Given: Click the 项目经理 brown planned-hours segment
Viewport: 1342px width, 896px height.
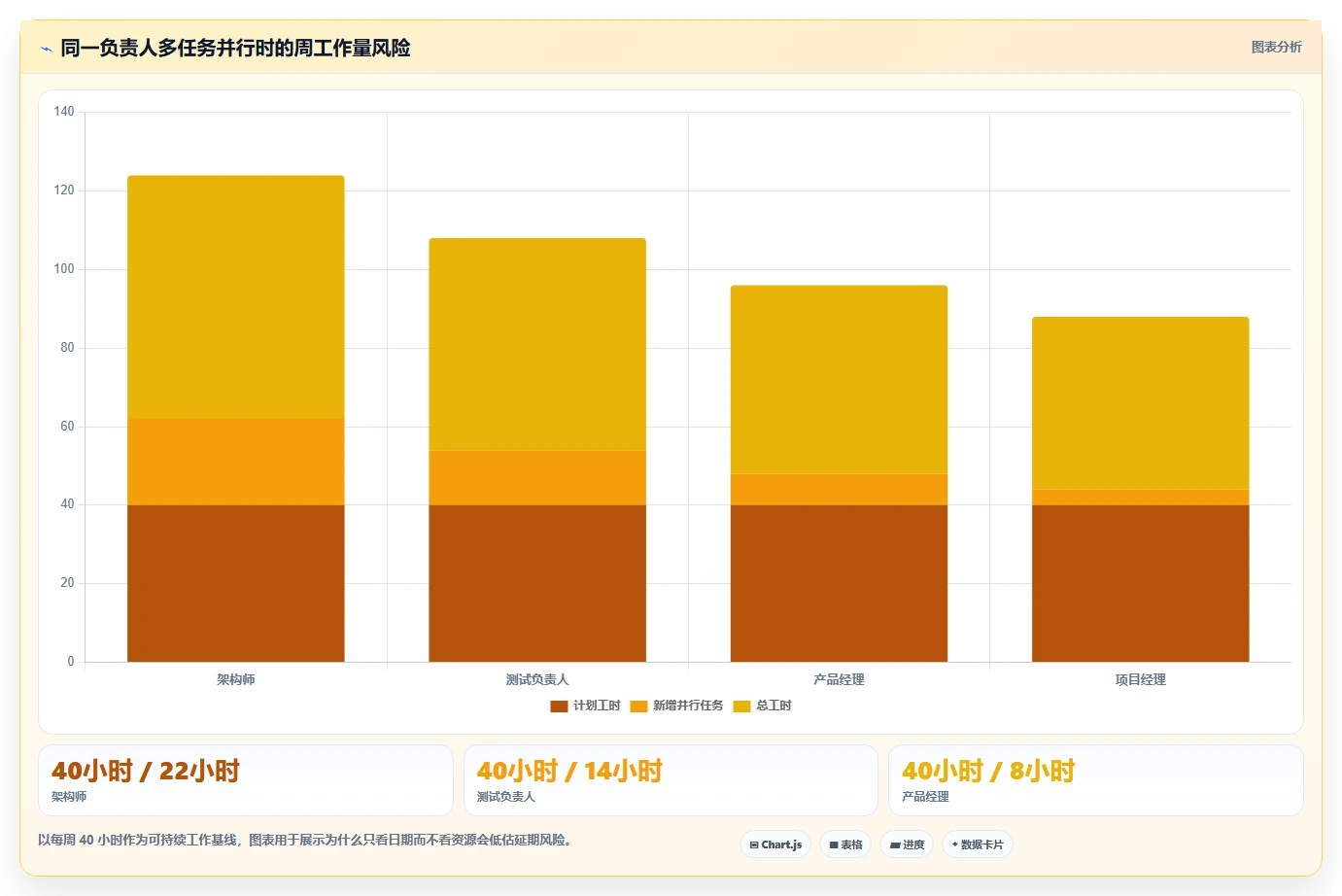Looking at the screenshot, I should tap(1141, 583).
